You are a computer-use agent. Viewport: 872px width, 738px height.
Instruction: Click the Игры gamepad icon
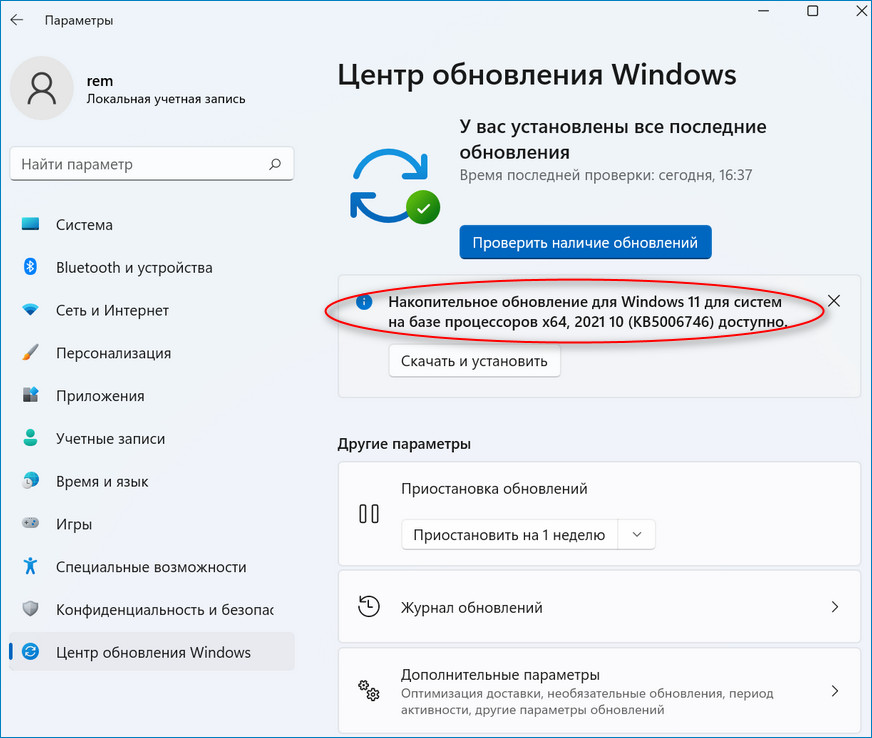click(30, 524)
